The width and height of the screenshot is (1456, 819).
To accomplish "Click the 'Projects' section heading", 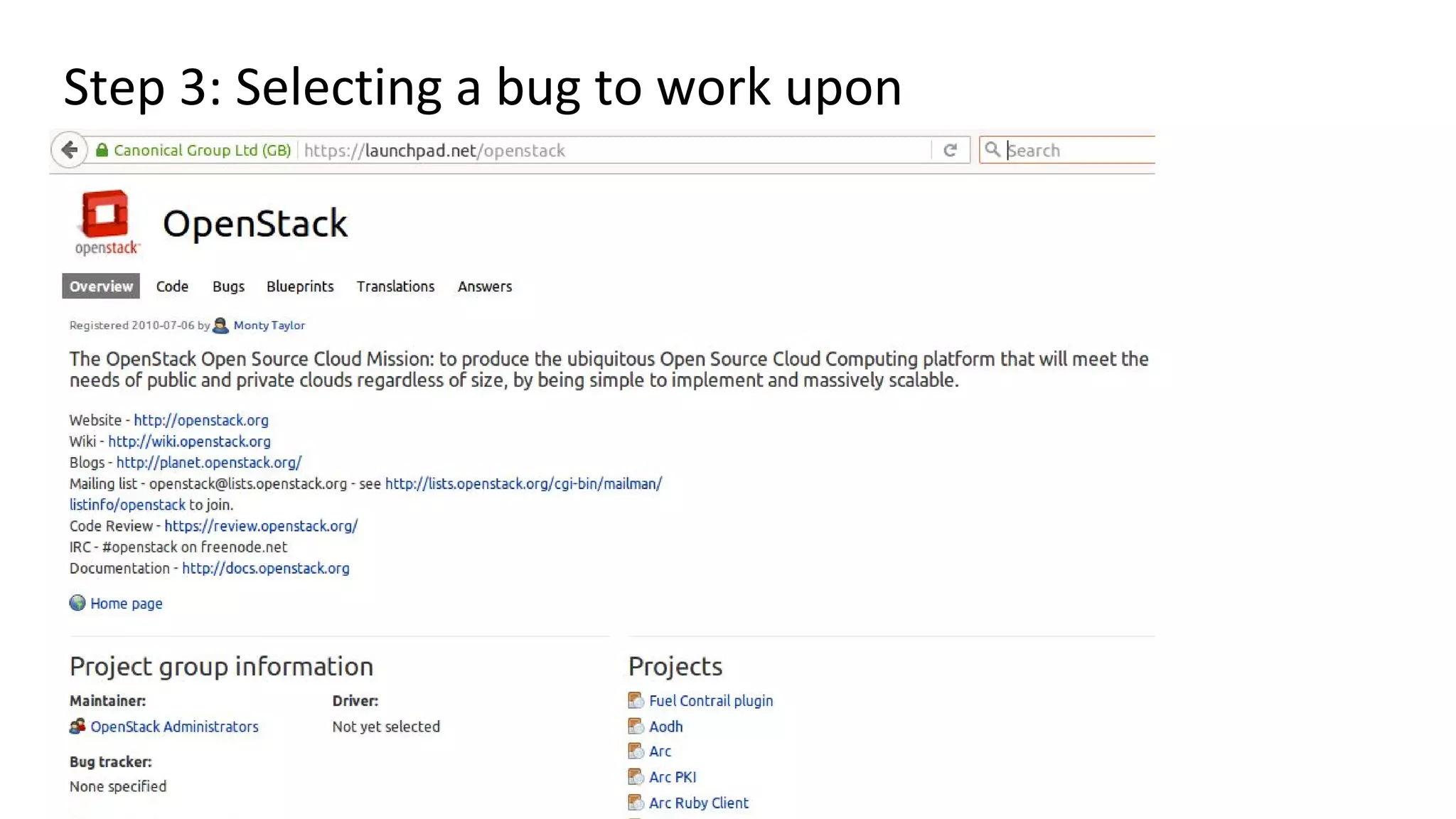I will point(675,667).
